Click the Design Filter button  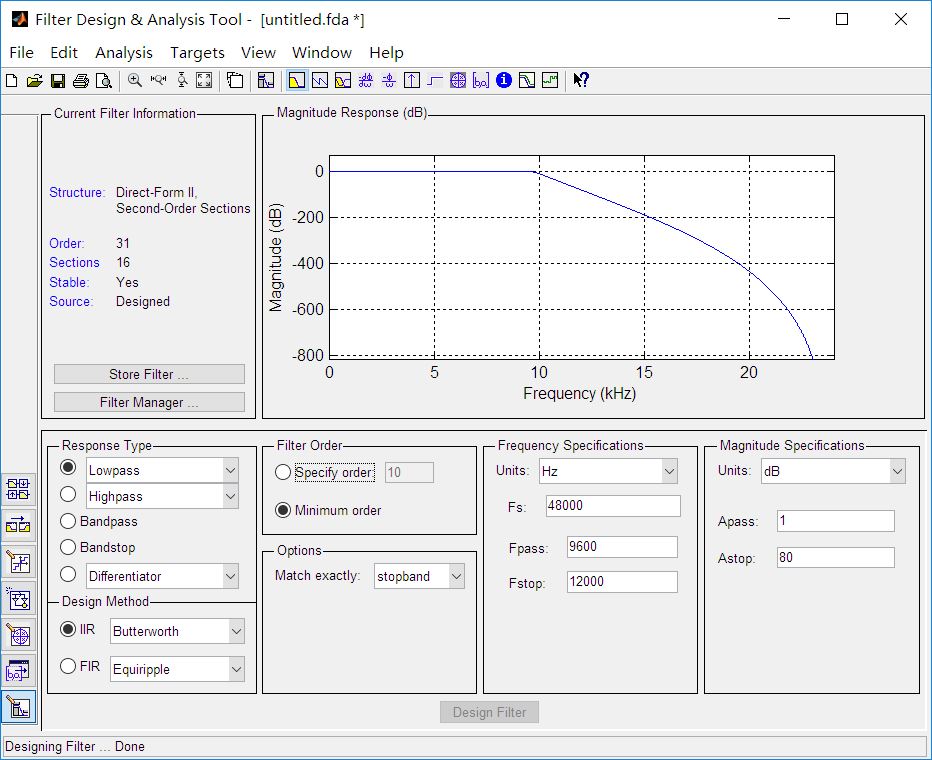coord(489,712)
